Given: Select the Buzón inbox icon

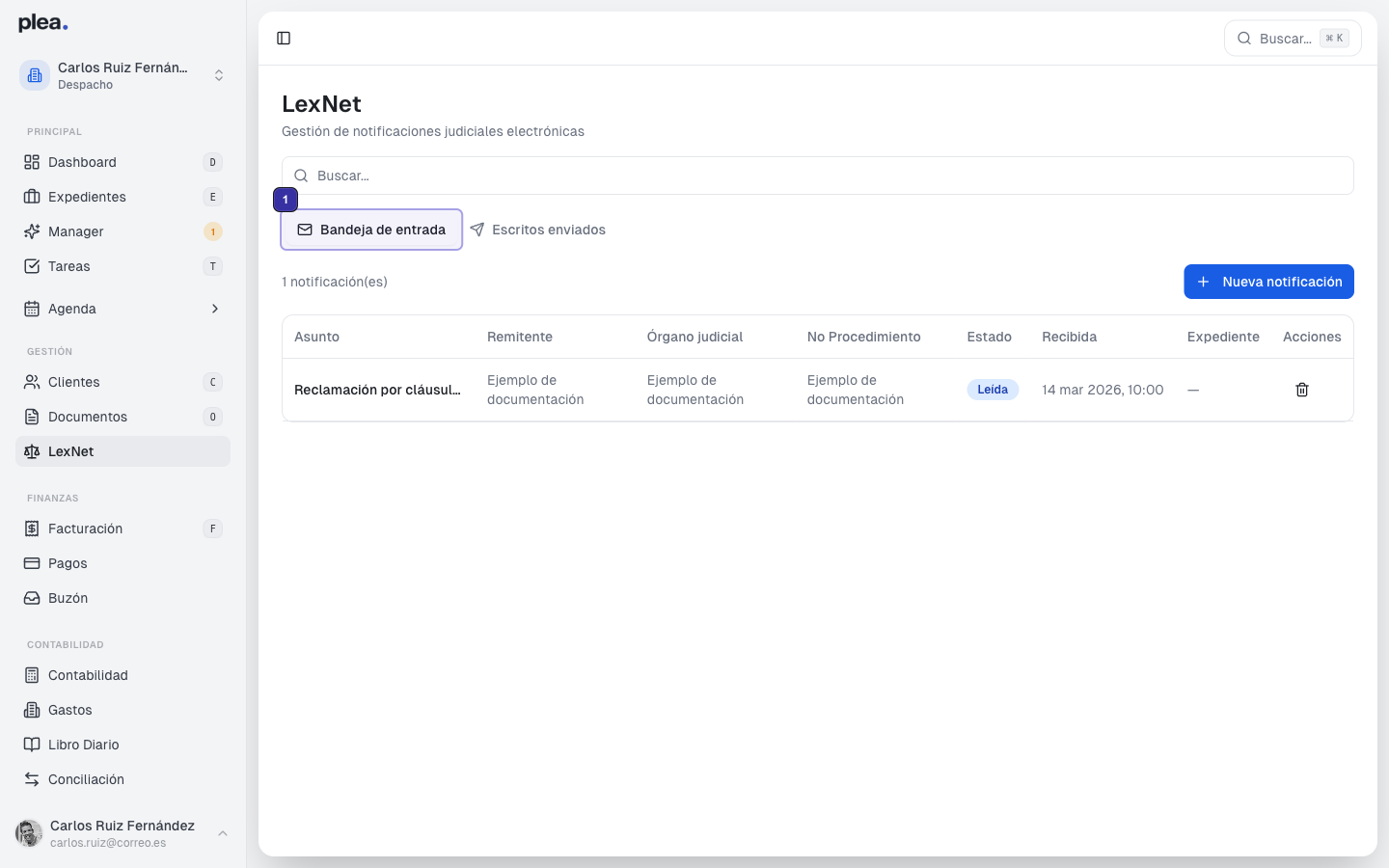Looking at the screenshot, I should point(32,598).
